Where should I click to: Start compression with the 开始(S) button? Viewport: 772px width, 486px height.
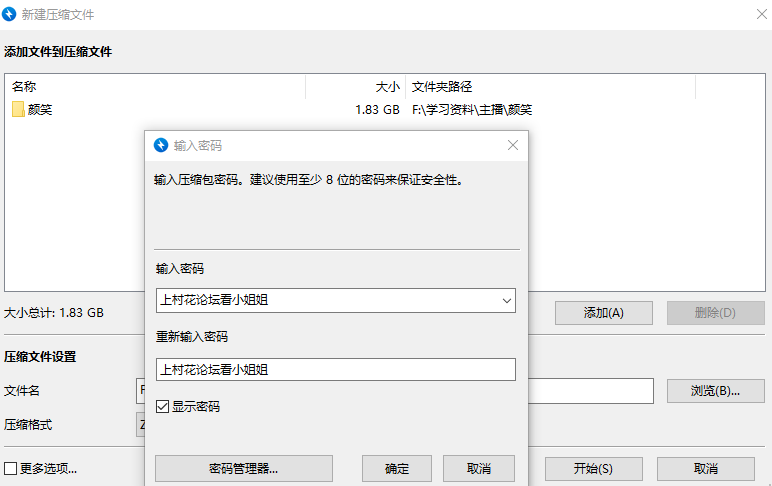(x=593, y=469)
